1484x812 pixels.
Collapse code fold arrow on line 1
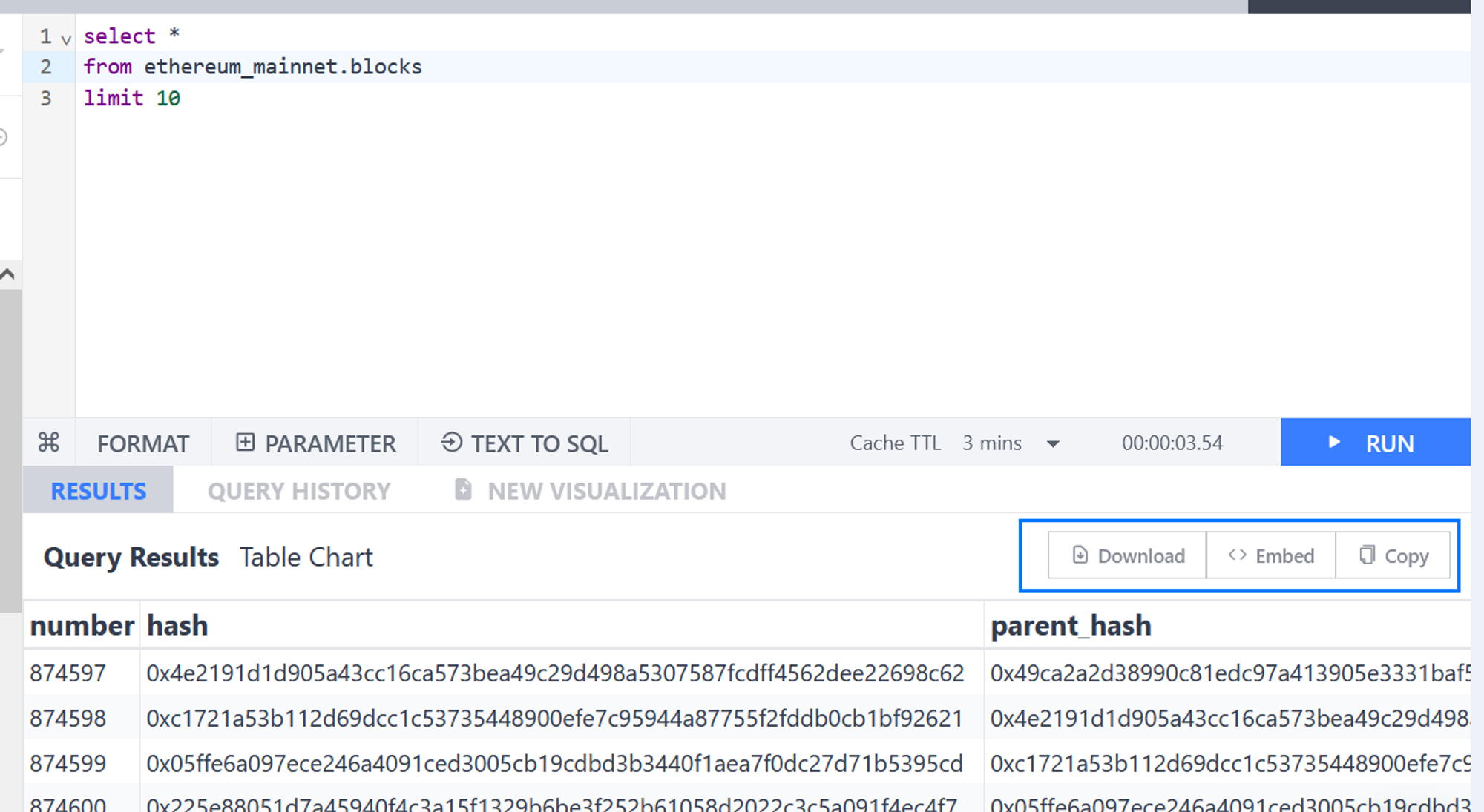click(x=66, y=39)
